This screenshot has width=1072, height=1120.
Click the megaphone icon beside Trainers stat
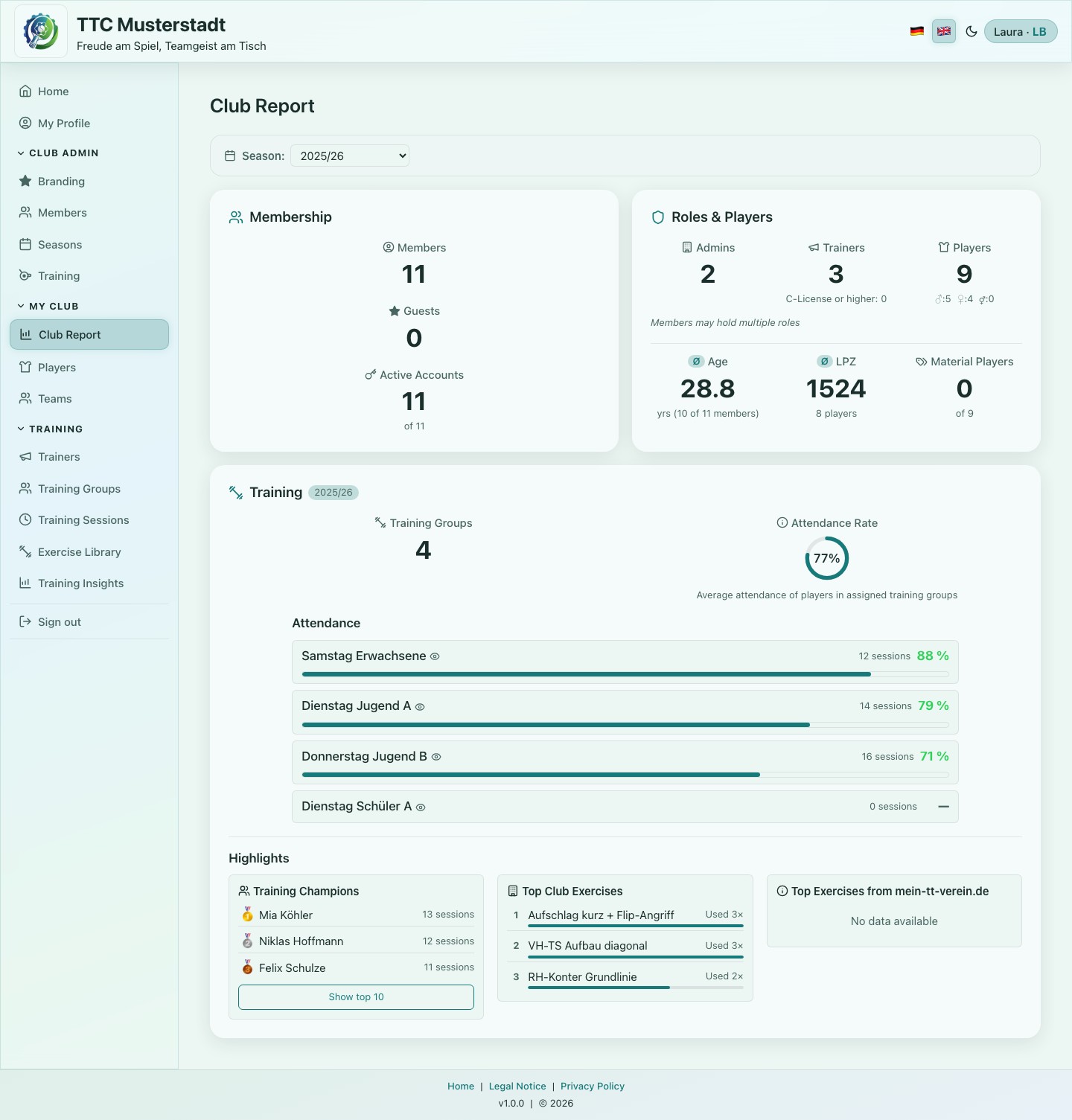814,247
